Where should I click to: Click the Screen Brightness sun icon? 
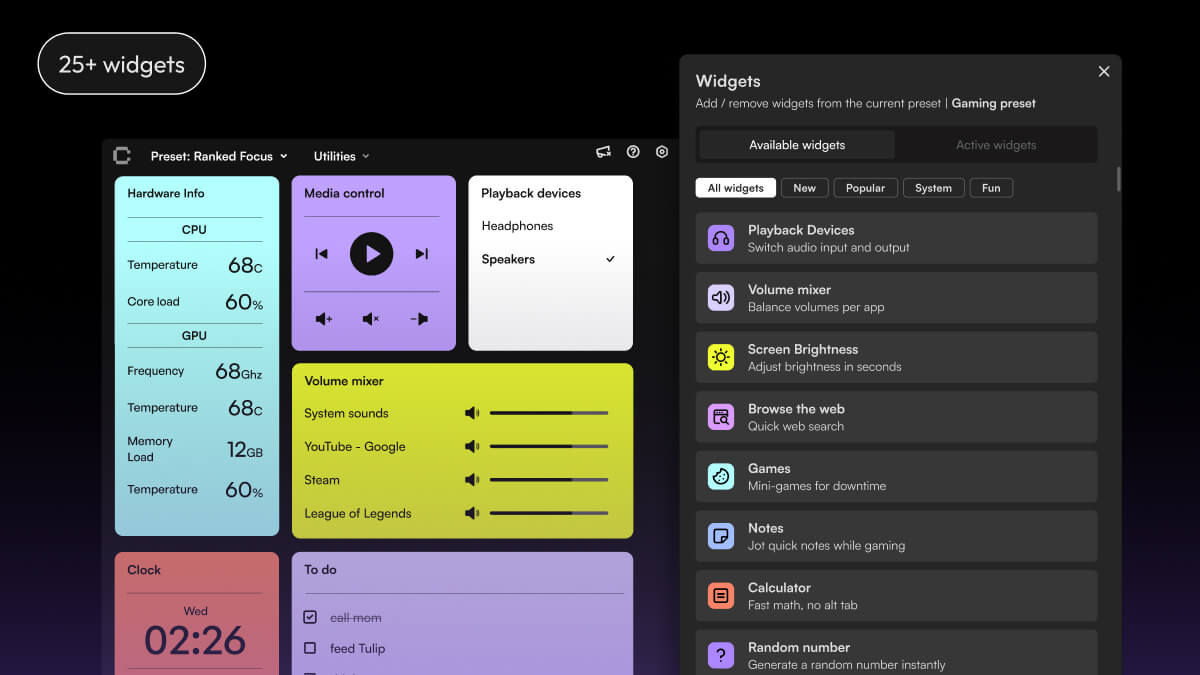(x=721, y=357)
